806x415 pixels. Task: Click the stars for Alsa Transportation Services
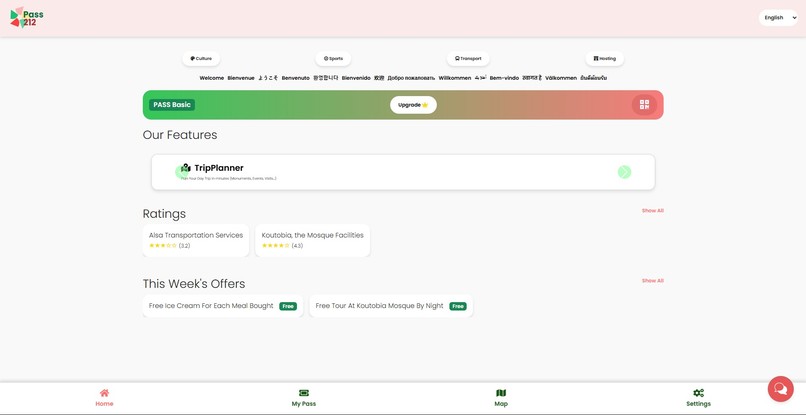tap(163, 246)
